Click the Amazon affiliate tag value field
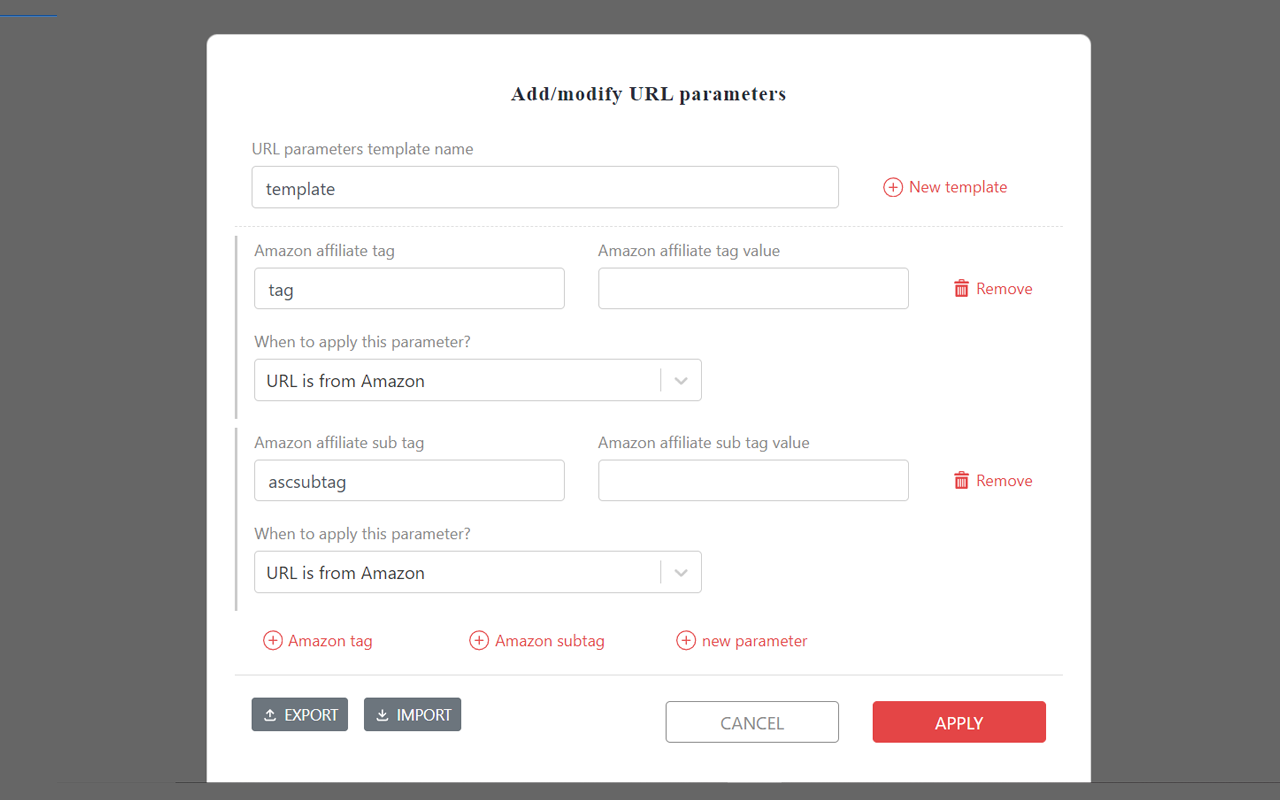 [x=753, y=289]
